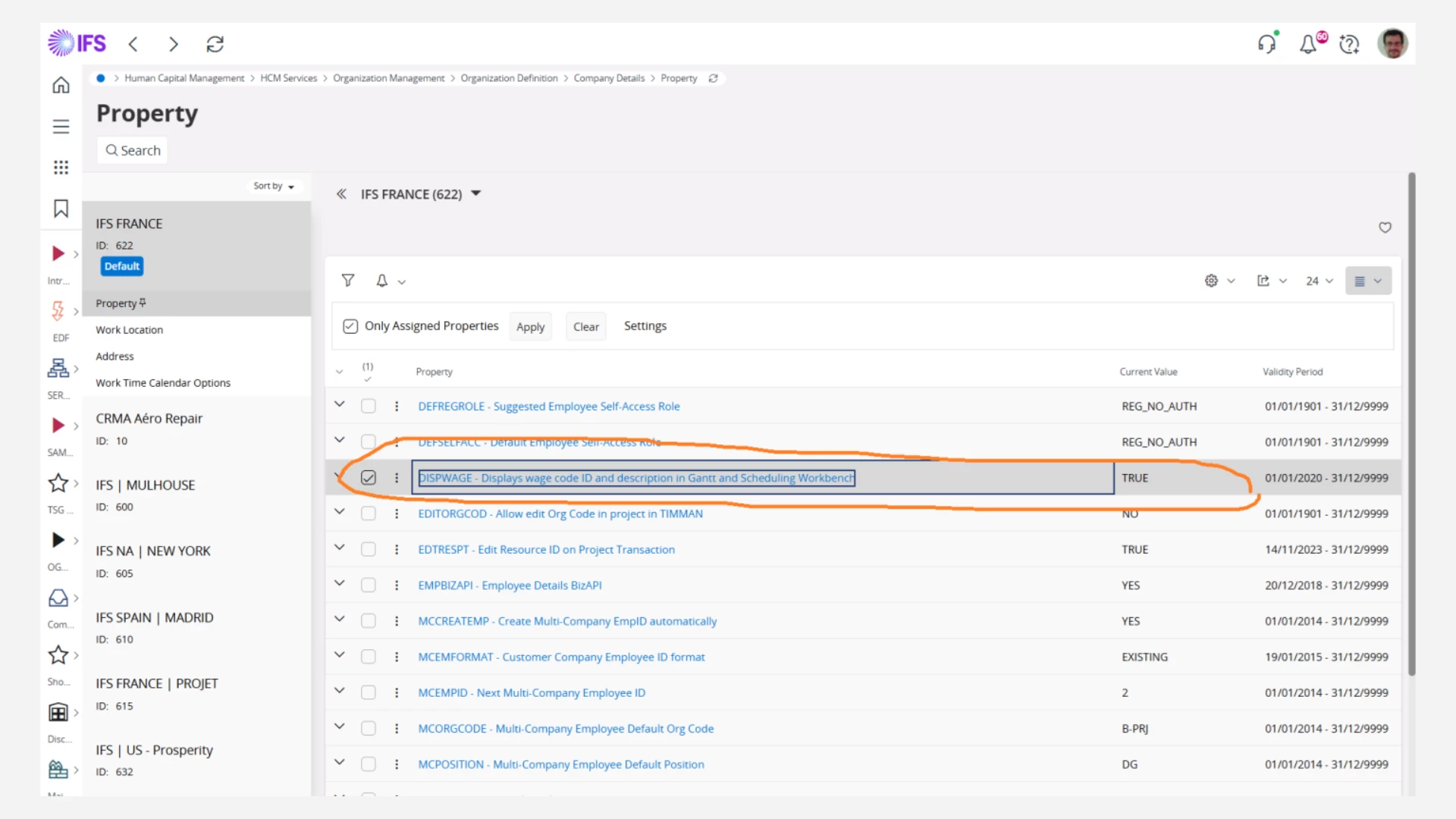Click the Apply button
The height and width of the screenshot is (819, 1456).
[x=531, y=327]
